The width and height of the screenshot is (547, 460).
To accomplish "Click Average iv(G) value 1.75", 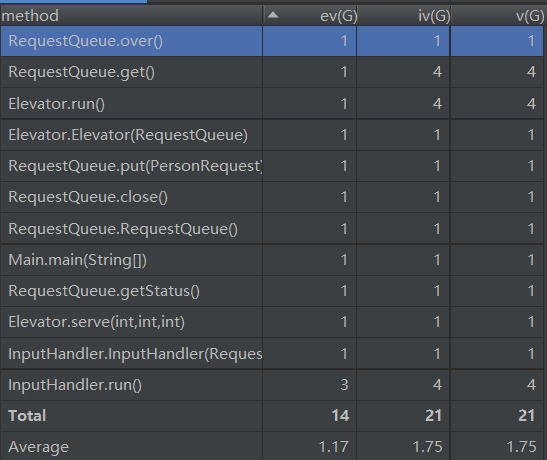I will click(x=427, y=447).
